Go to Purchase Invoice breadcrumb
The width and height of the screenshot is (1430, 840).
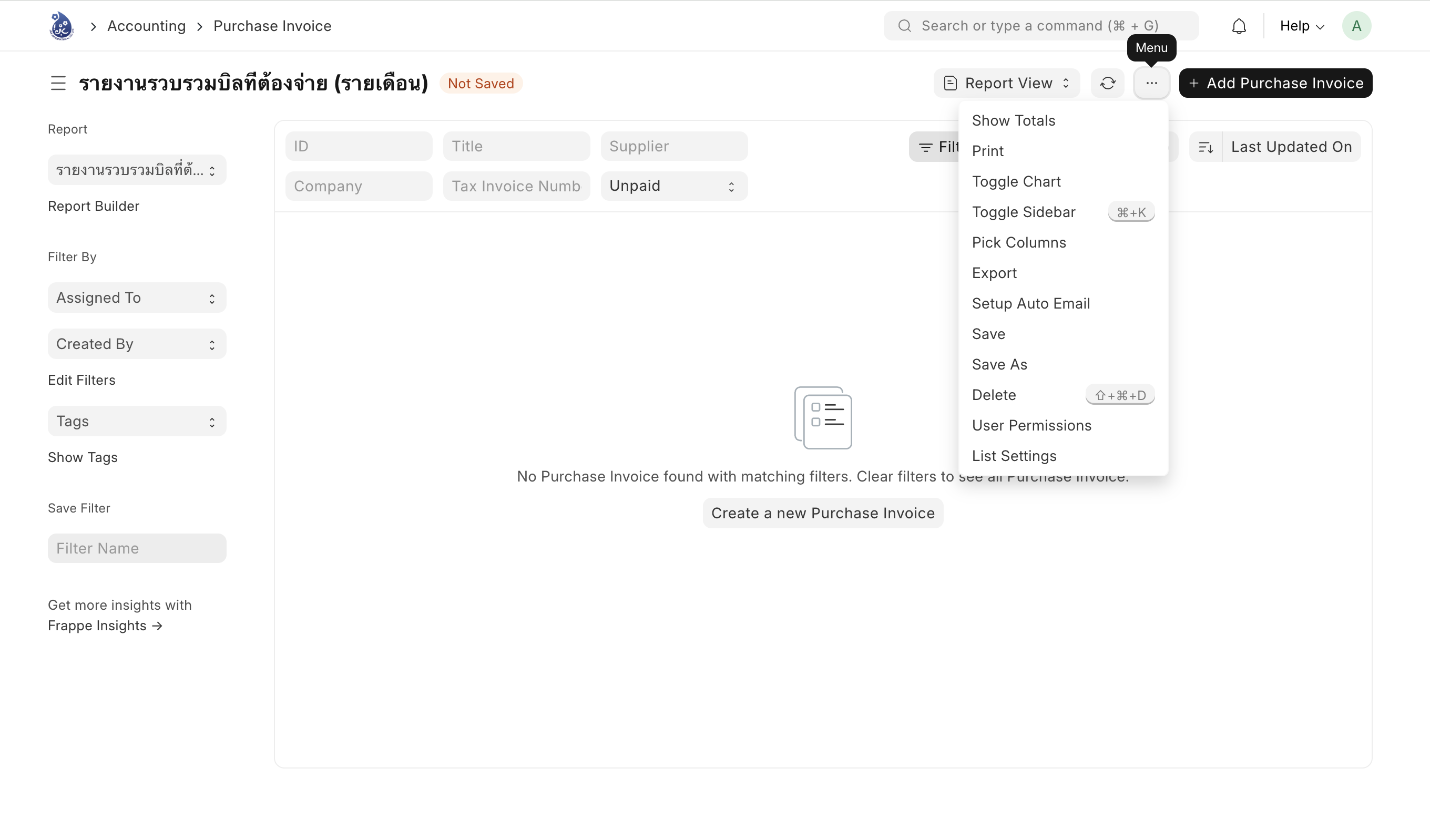click(272, 26)
